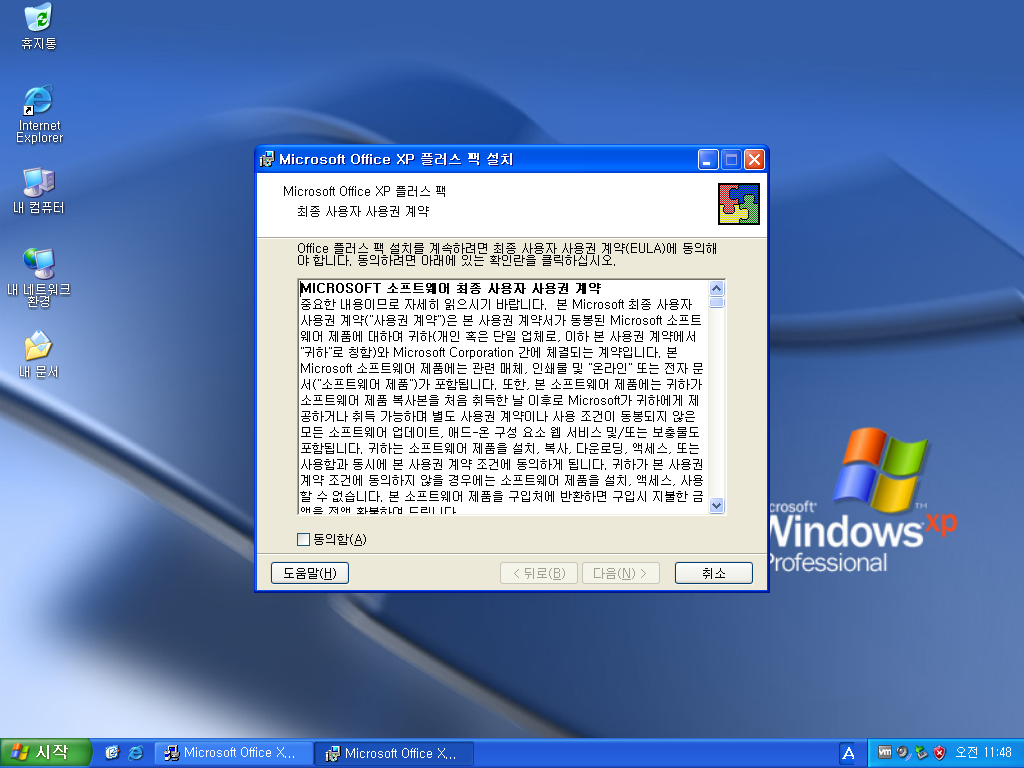1024x768 pixels.
Task: Switch to first Microsoft Office taskbar button
Action: click(x=232, y=753)
